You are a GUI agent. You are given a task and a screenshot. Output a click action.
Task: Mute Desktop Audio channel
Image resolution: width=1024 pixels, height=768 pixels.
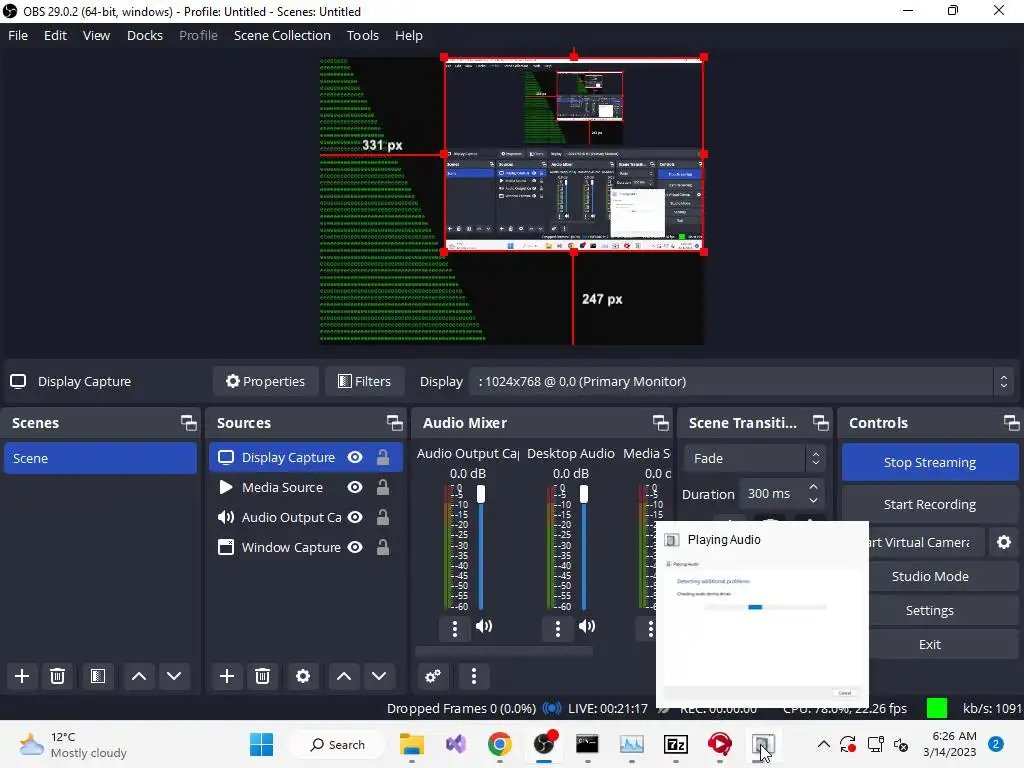[586, 627]
